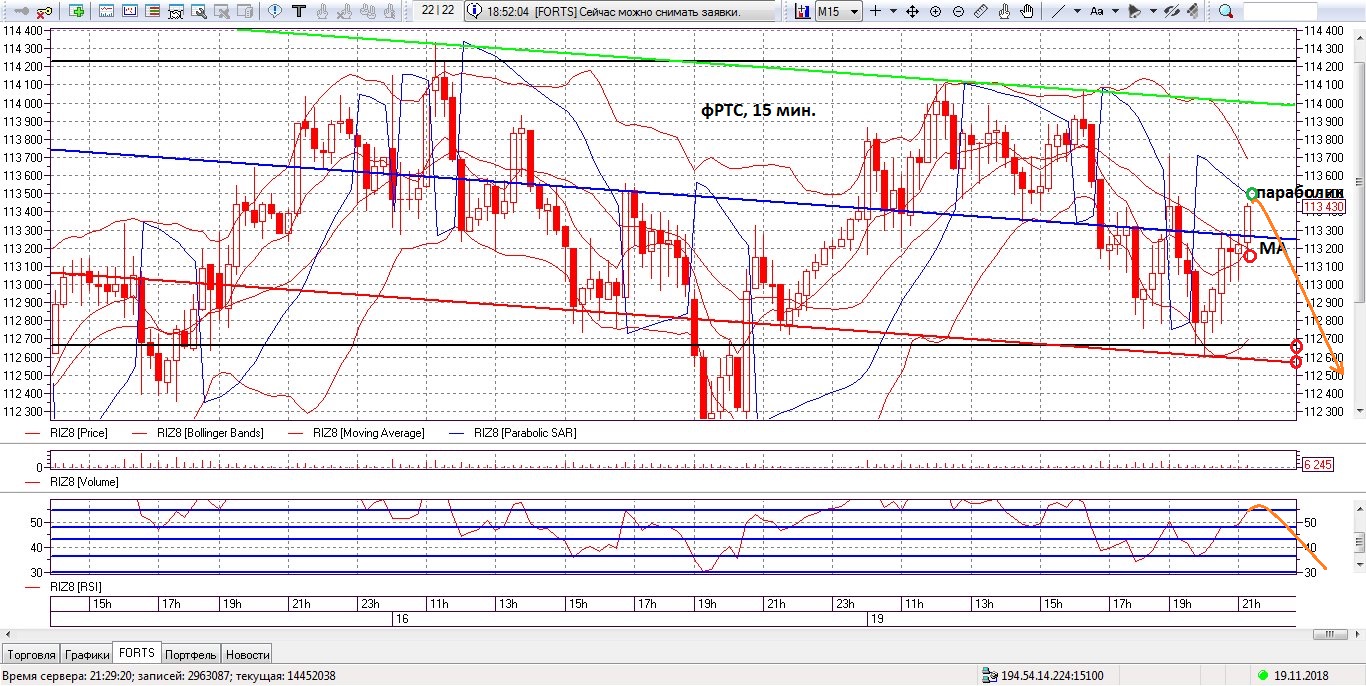
Task: Toggle the hide objects eye icon
Action: (1172, 11)
